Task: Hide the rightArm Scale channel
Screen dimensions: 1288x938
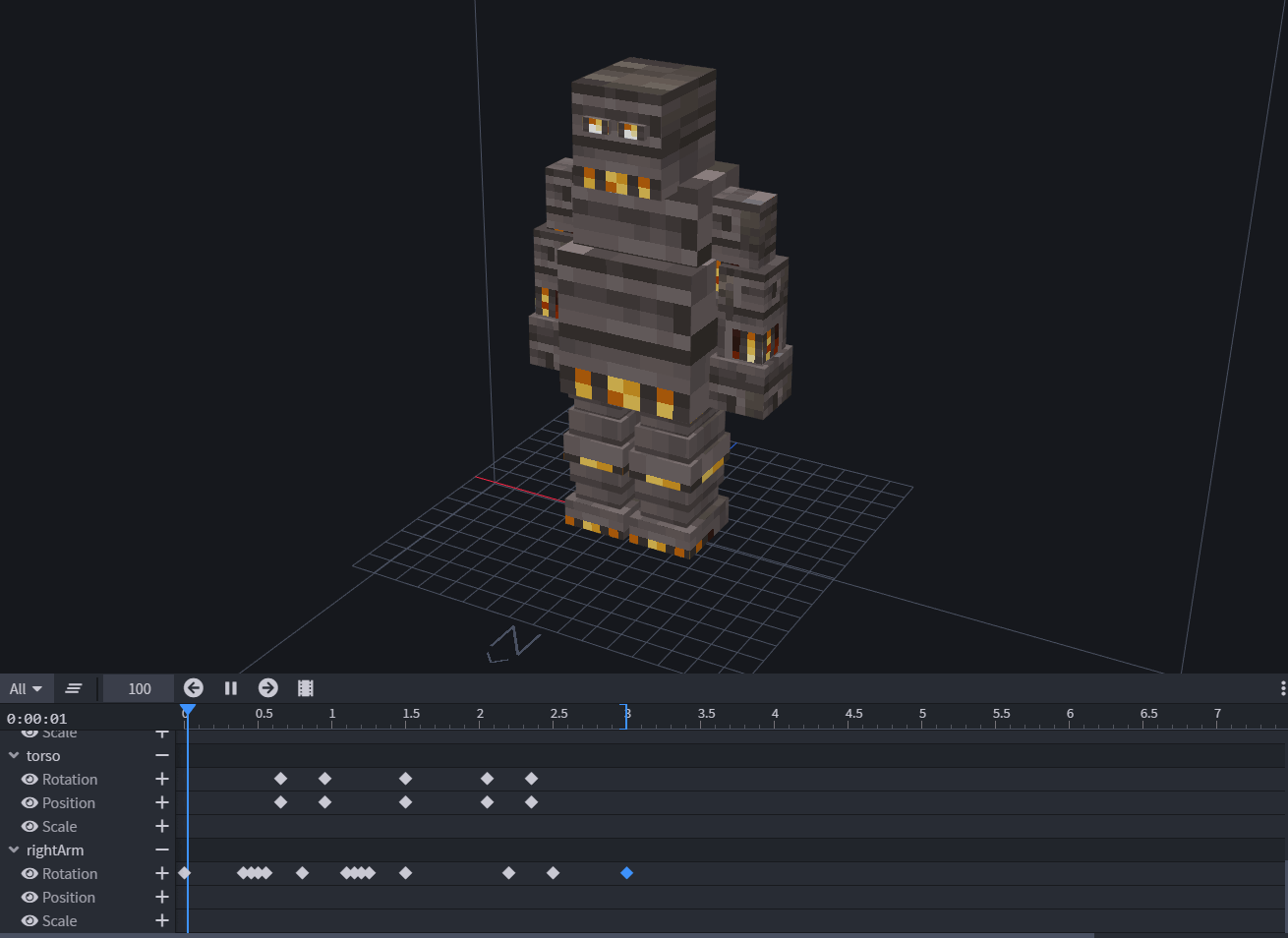Action: click(x=29, y=921)
